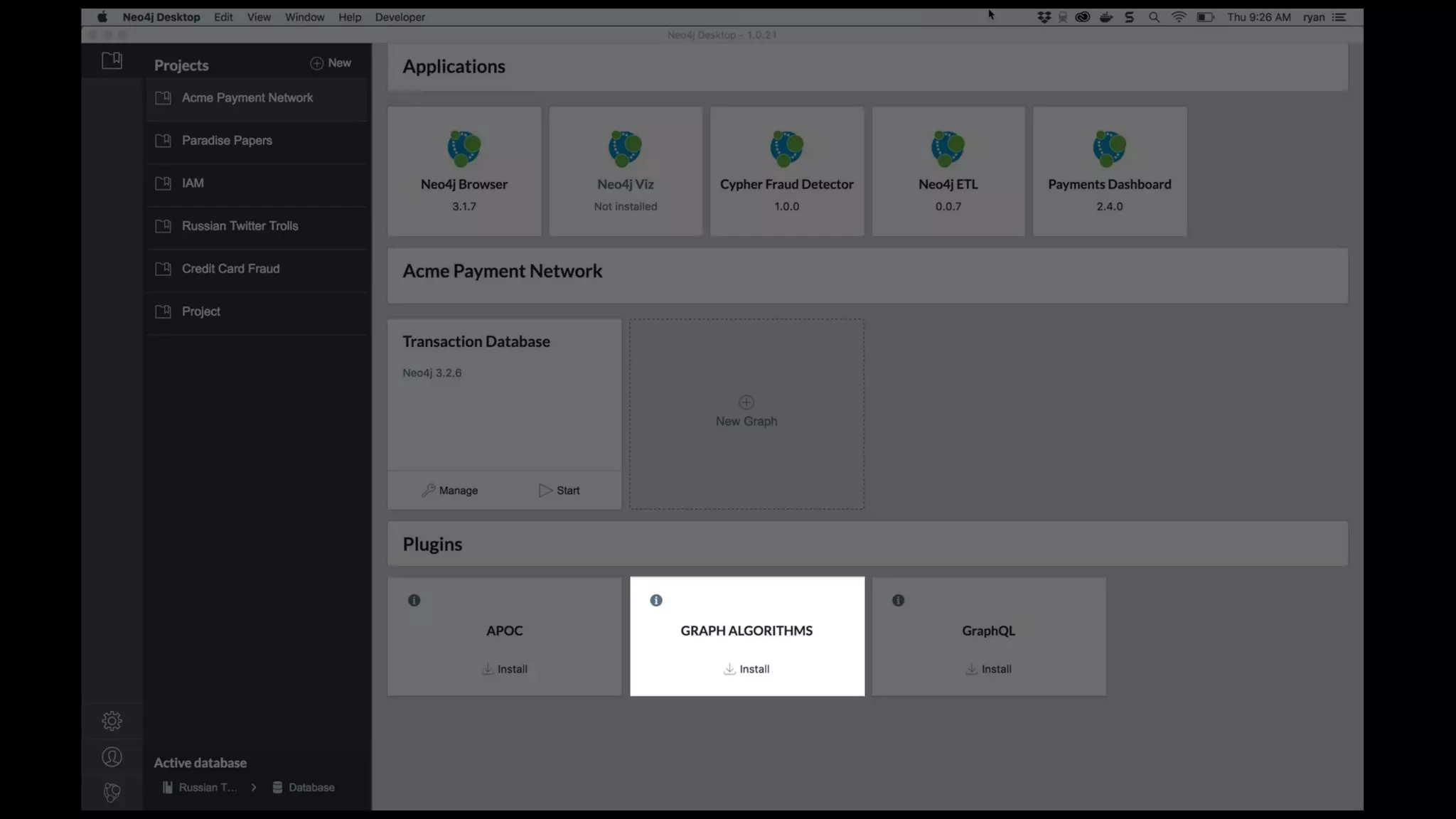
Task: Start the Transaction Database
Action: pyautogui.click(x=560, y=491)
